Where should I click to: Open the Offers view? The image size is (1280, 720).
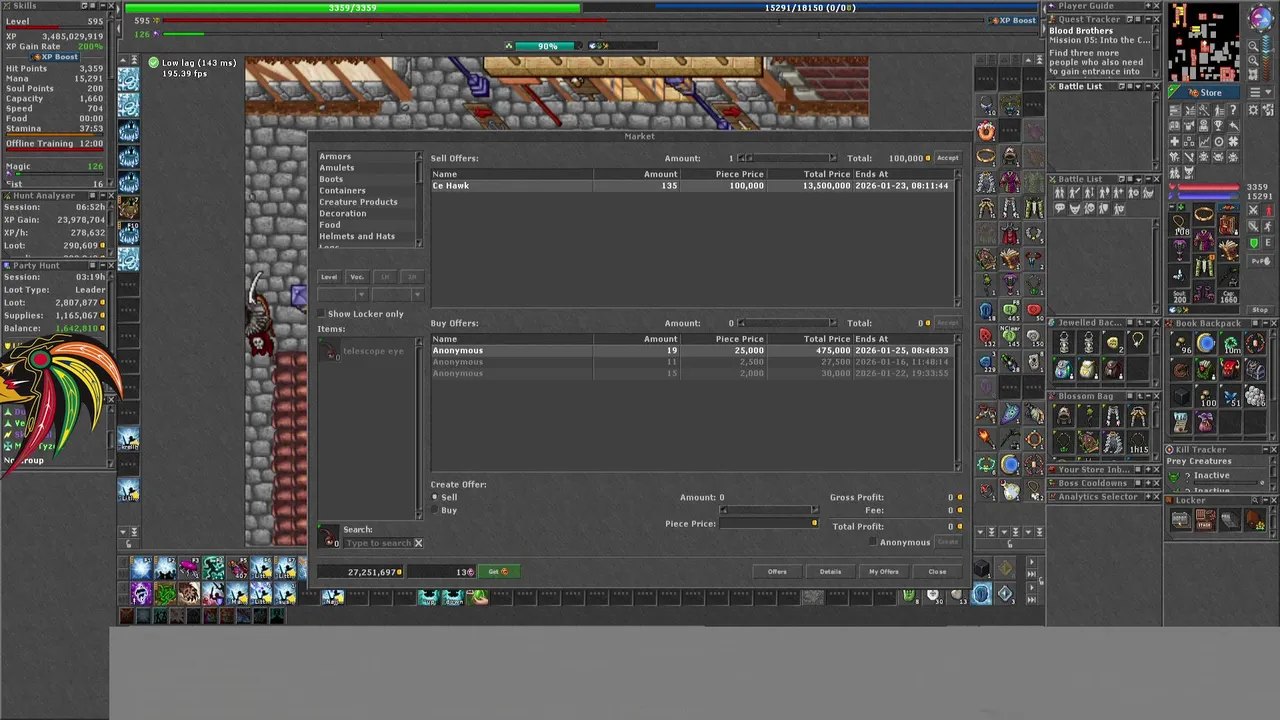(777, 572)
